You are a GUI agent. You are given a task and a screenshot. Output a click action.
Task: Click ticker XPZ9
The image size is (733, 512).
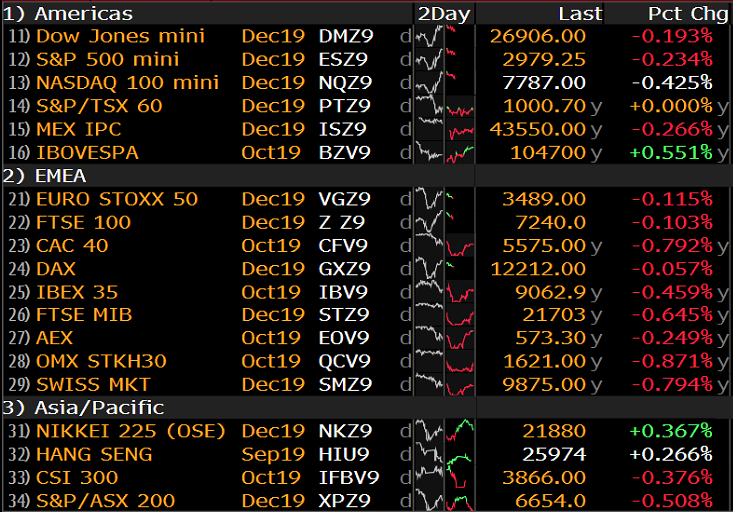click(345, 501)
